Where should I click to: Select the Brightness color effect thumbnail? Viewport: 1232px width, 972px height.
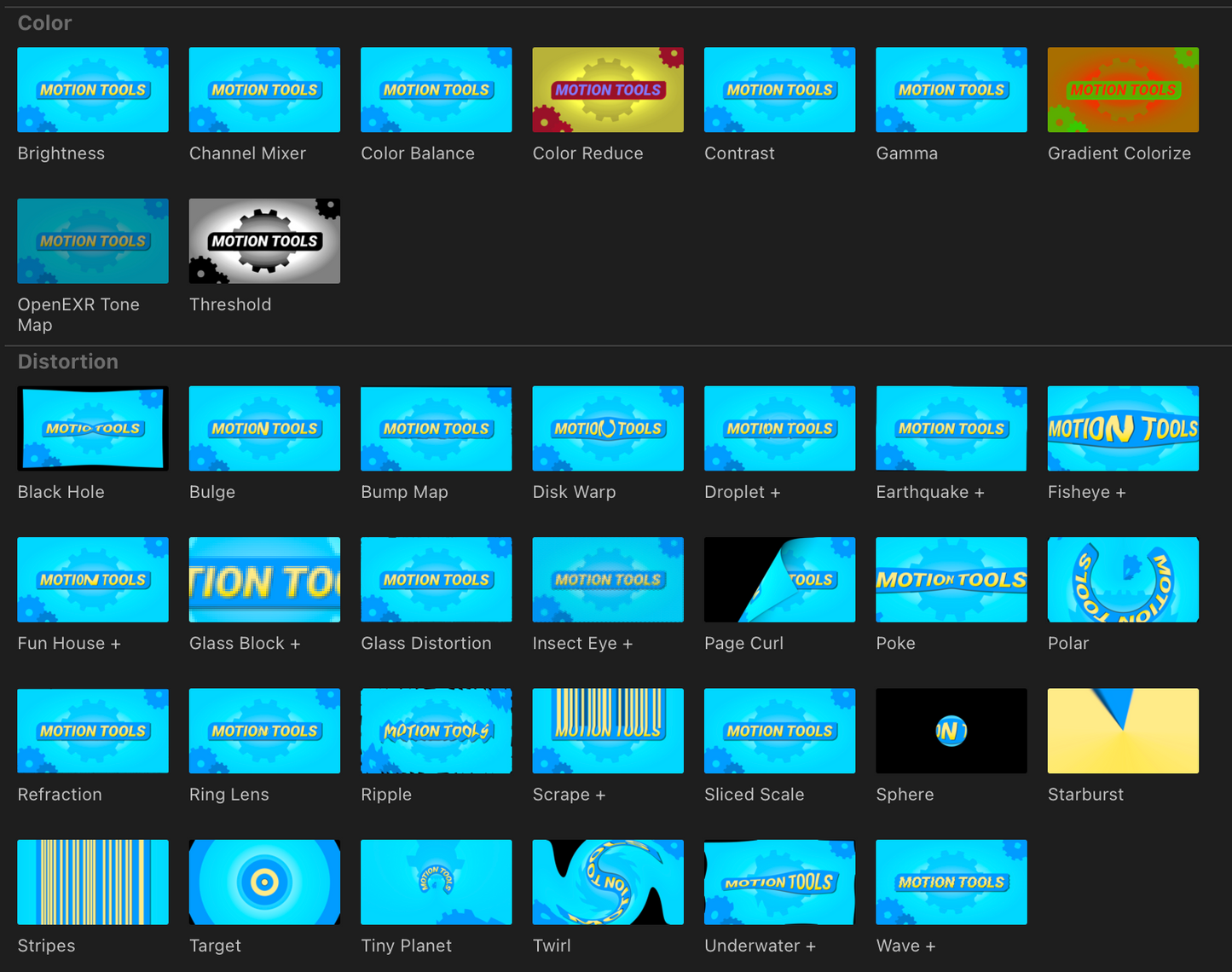93,90
